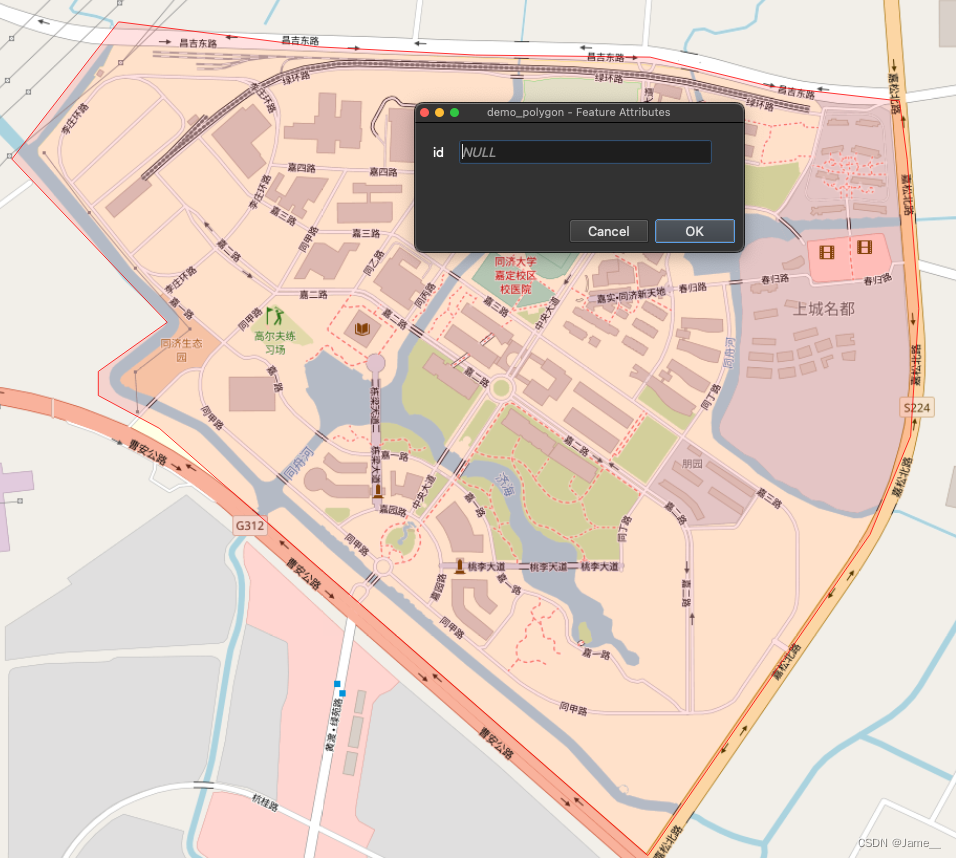
Task: Click the green label '高尔夫练习场'
Action: [x=275, y=343]
